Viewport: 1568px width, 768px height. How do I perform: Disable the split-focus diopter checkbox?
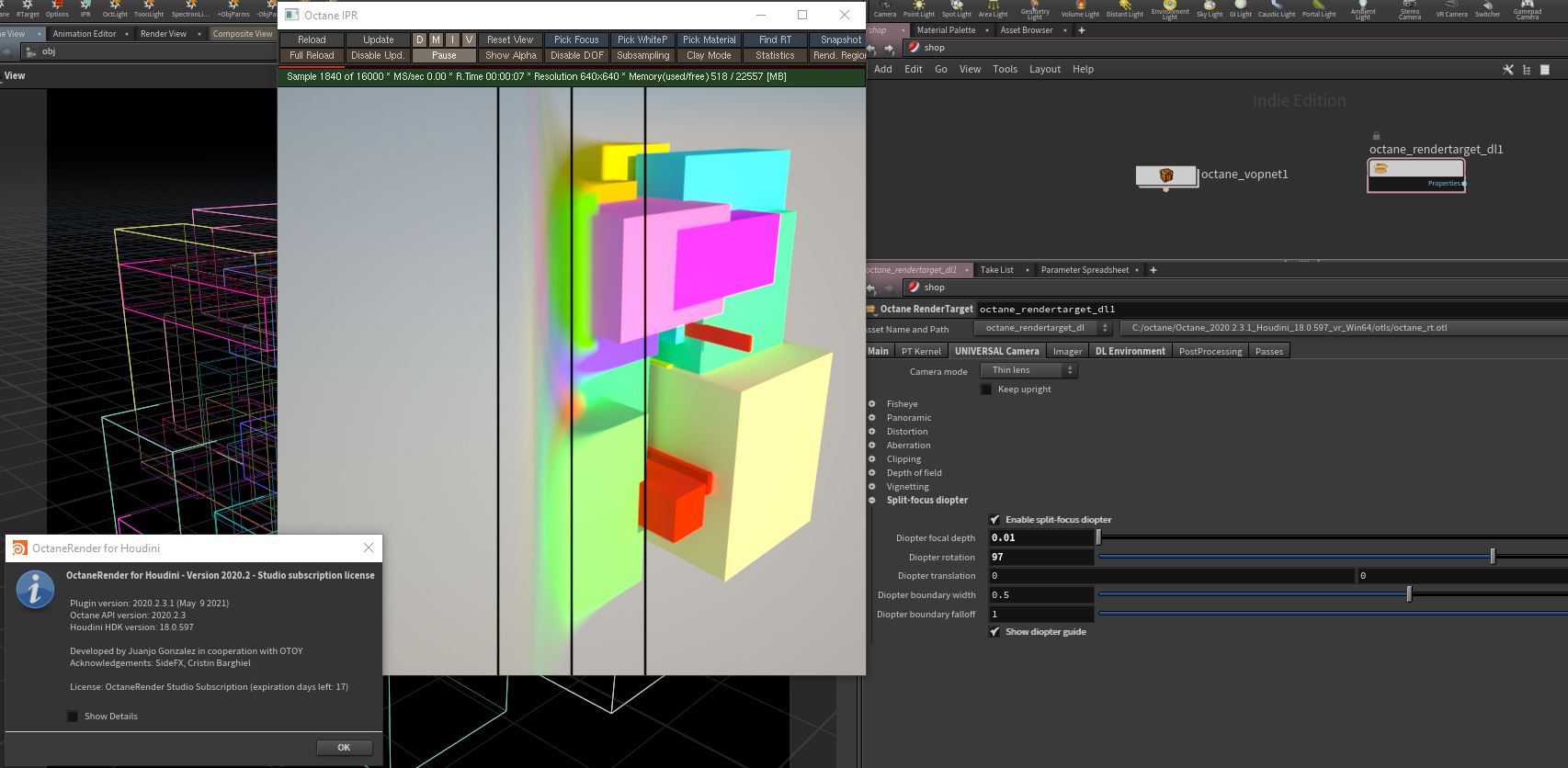(994, 520)
